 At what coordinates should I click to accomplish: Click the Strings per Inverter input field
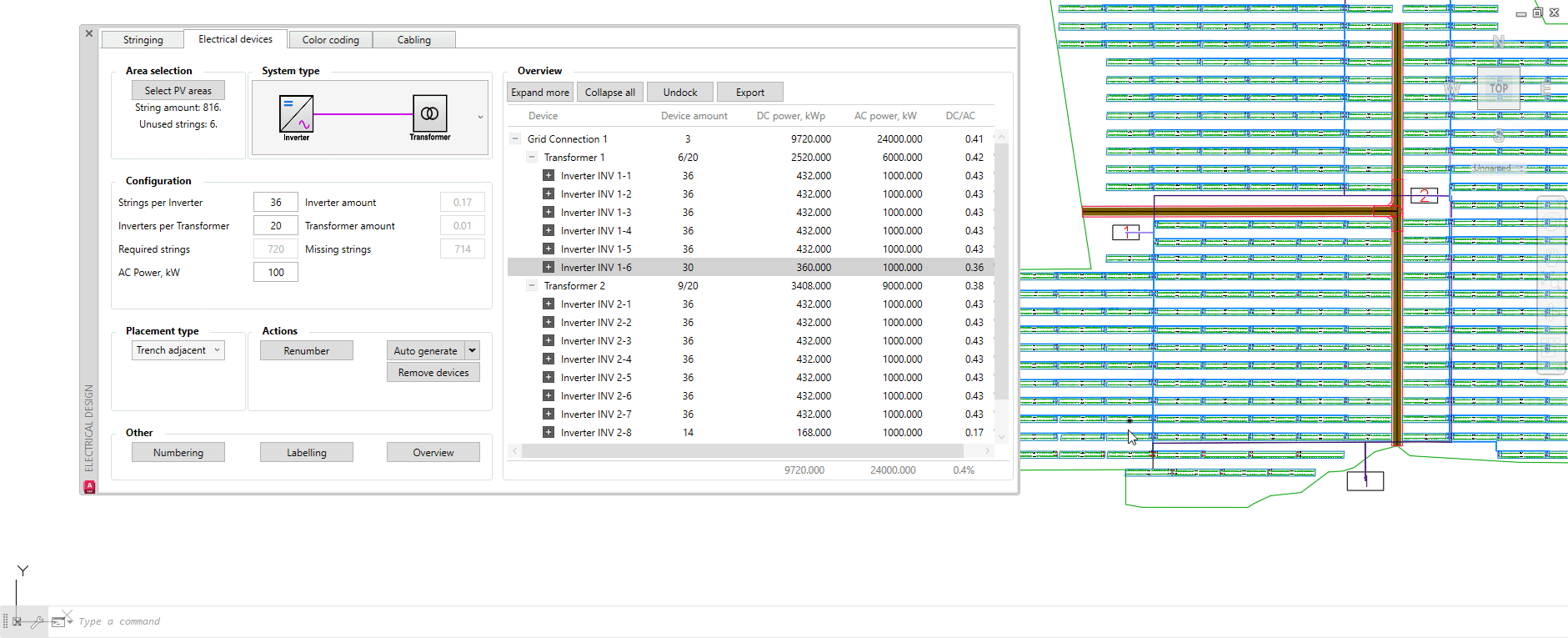pos(276,203)
